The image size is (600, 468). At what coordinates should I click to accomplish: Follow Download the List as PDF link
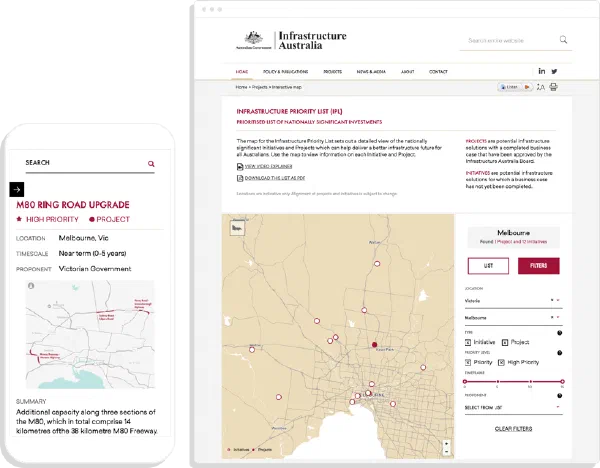point(275,178)
